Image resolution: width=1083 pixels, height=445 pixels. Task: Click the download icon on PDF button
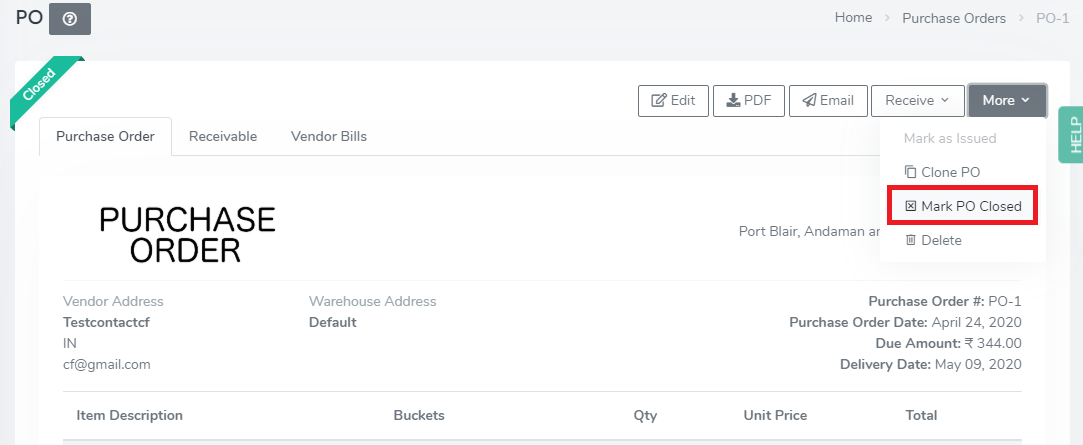(x=734, y=101)
